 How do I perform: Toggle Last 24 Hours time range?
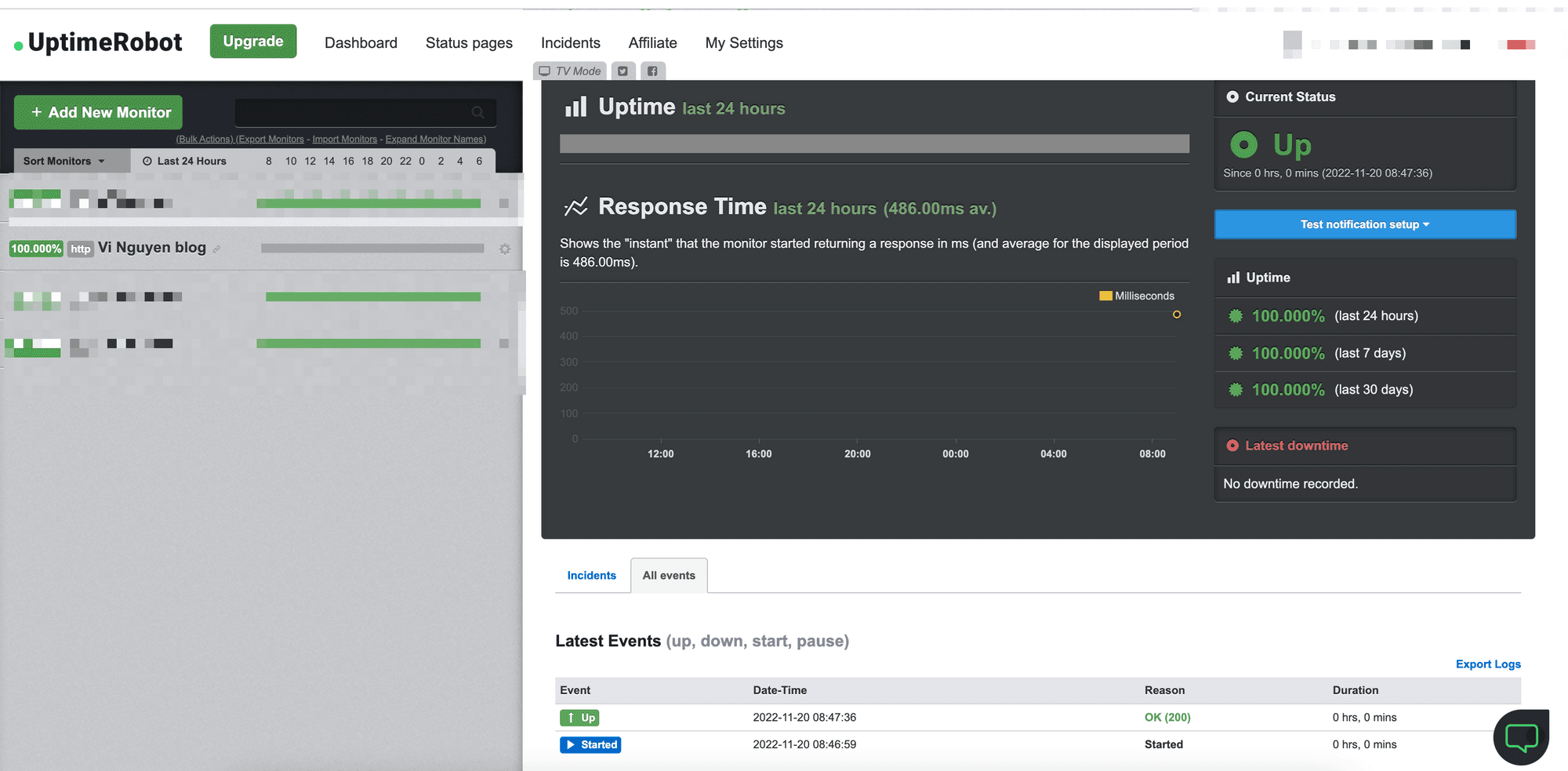click(x=184, y=161)
